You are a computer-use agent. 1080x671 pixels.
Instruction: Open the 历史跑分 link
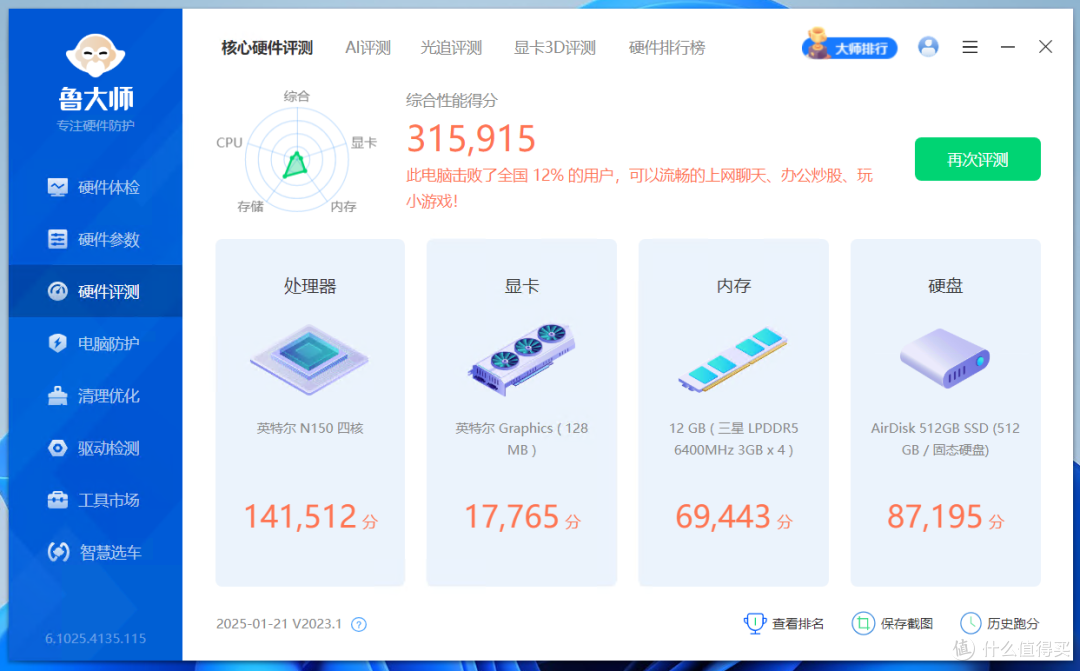coord(1013,623)
